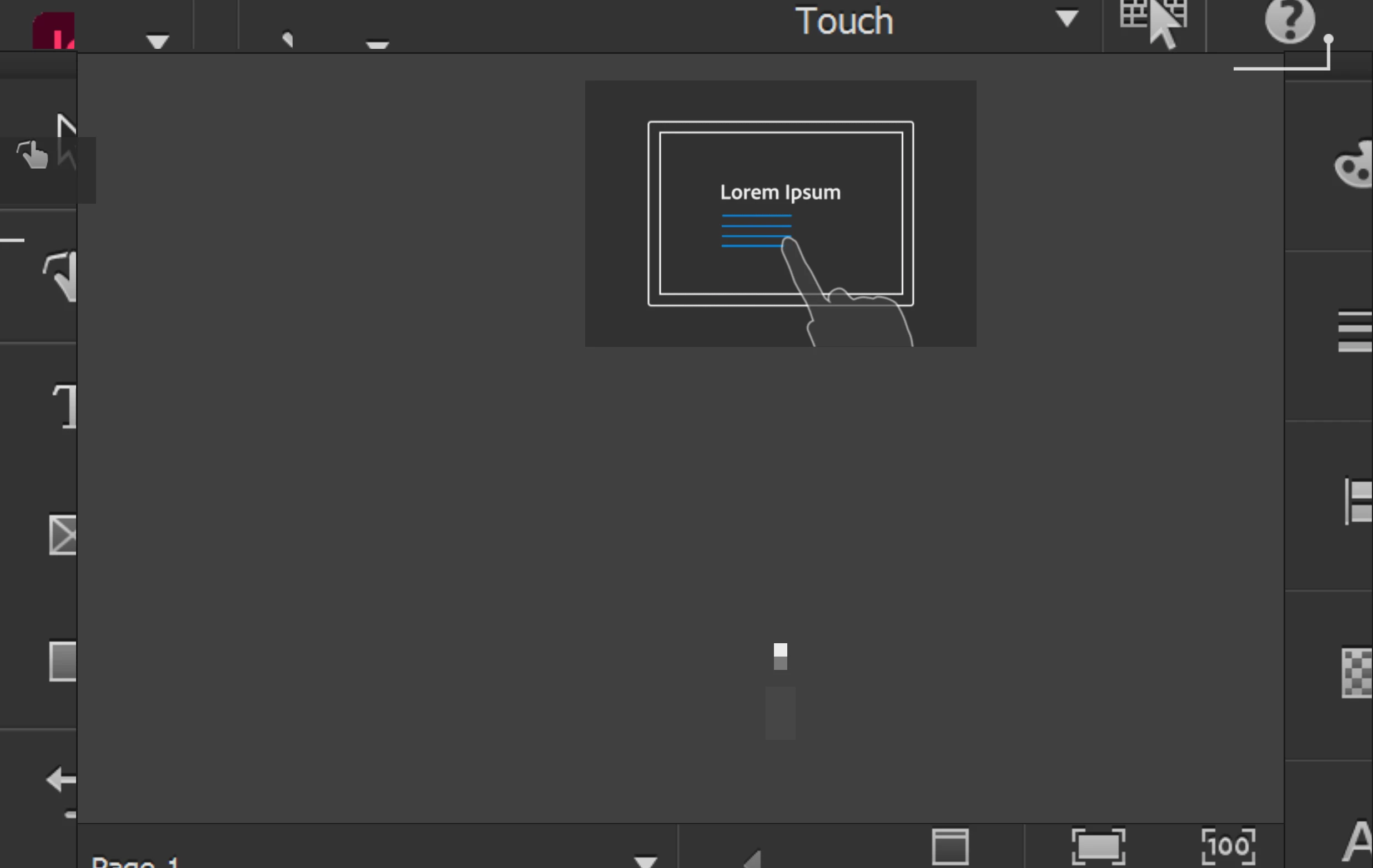Select the Rectangle Frame tool
This screenshot has width=1373, height=868.
click(63, 535)
